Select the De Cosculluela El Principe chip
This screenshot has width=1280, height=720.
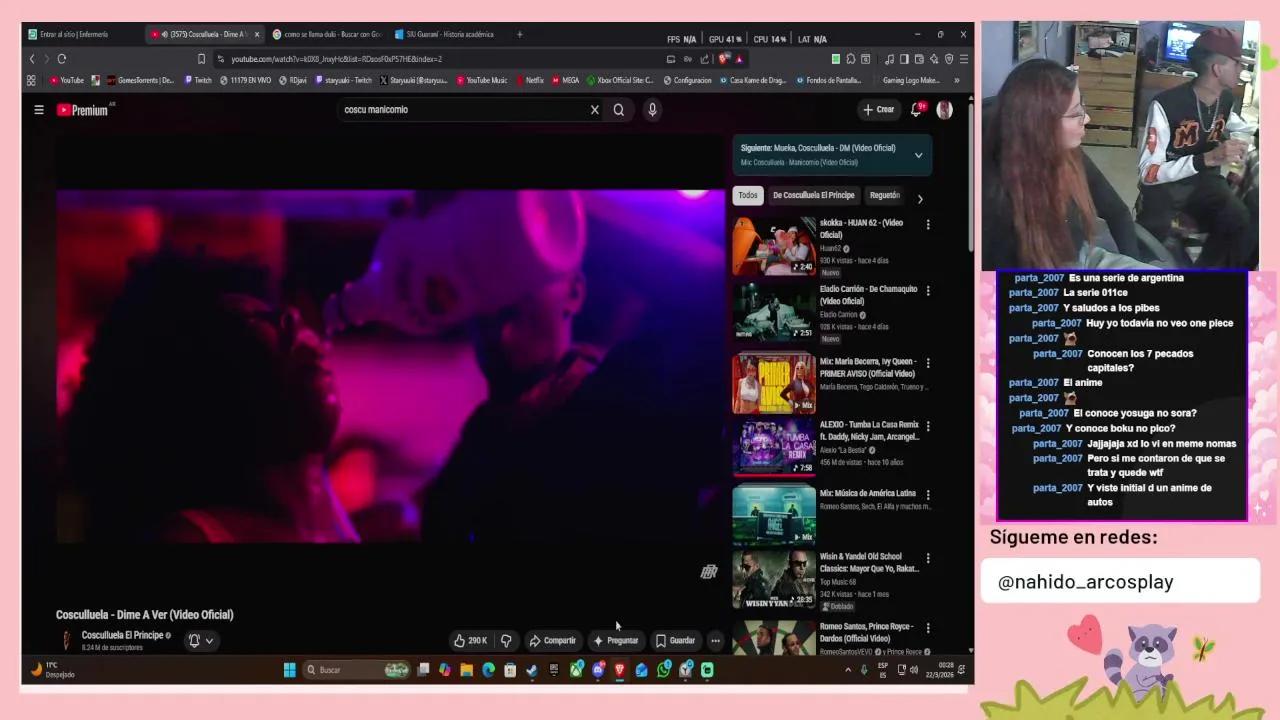point(813,196)
